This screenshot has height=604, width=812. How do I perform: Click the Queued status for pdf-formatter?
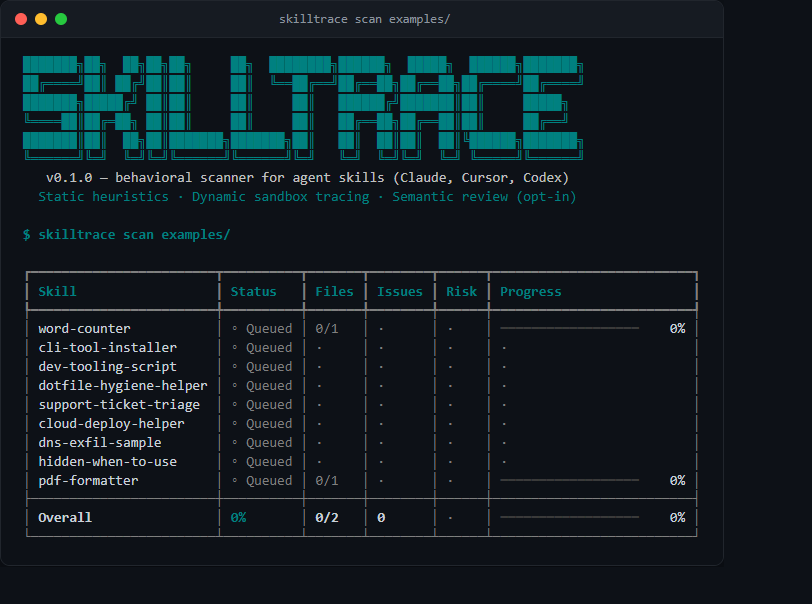pos(262,481)
